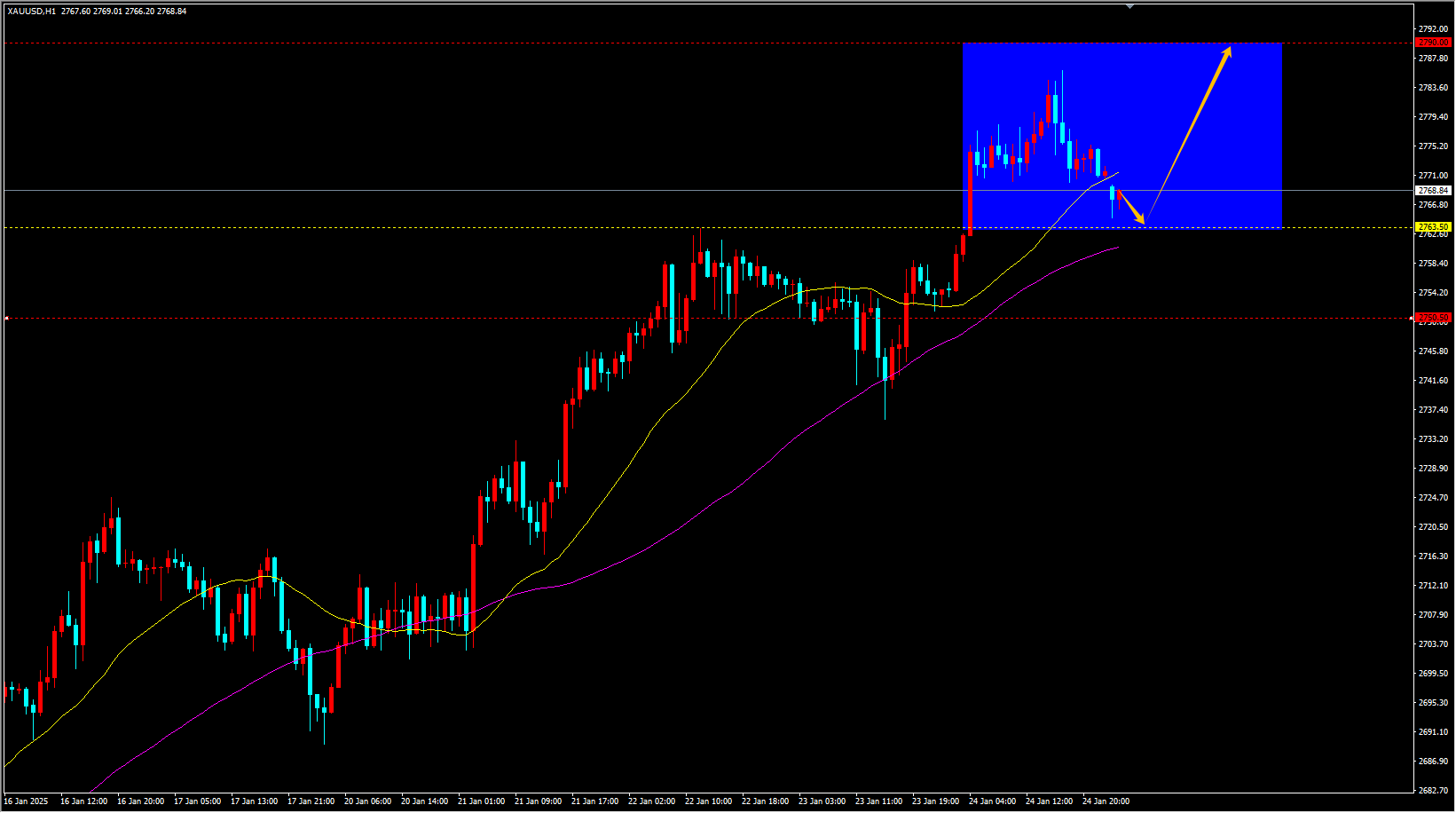Click the 22 Jan 02:00 time axis label
This screenshot has width=1456, height=813.
(651, 801)
